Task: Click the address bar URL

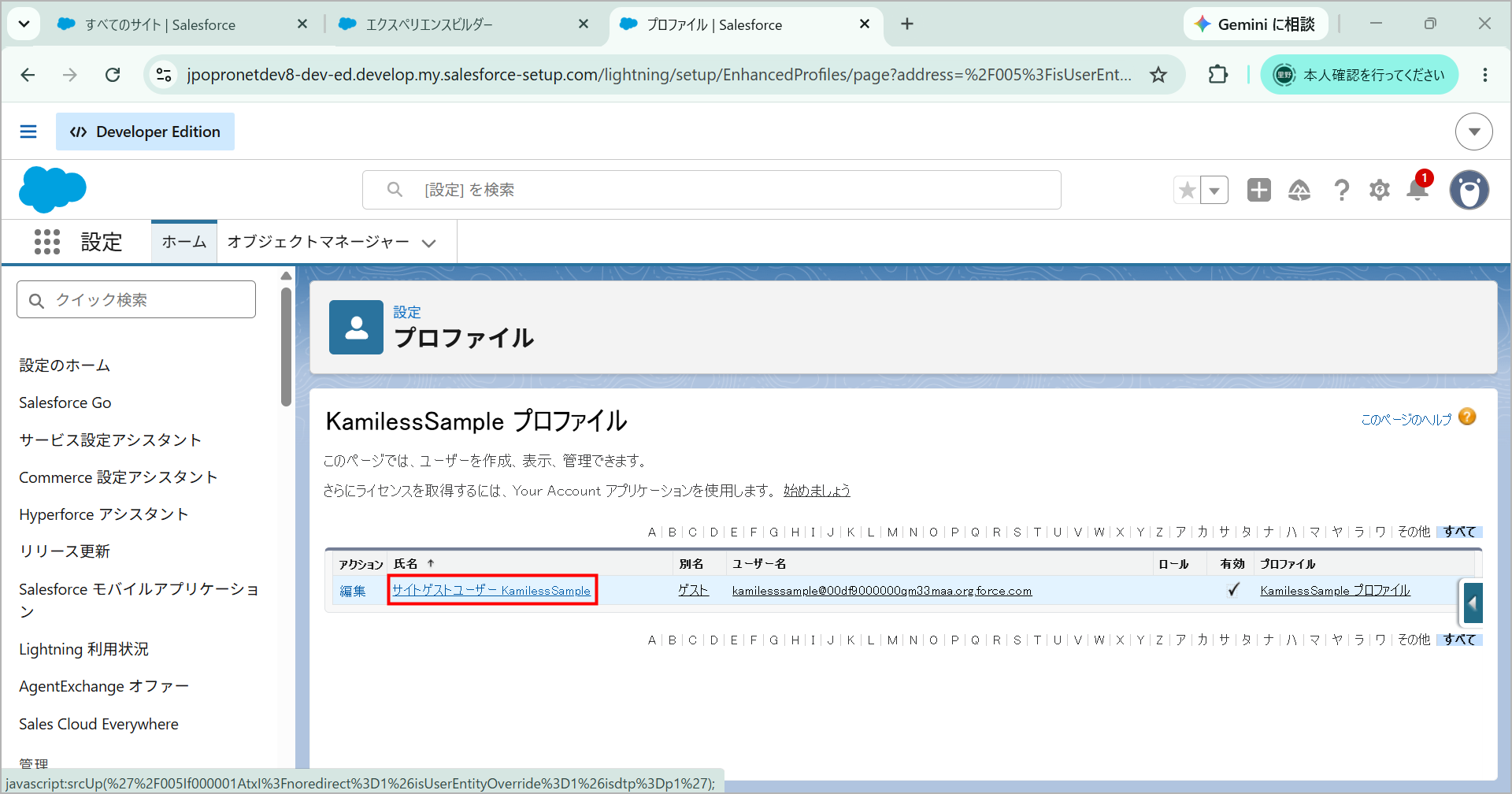Action: point(659,75)
